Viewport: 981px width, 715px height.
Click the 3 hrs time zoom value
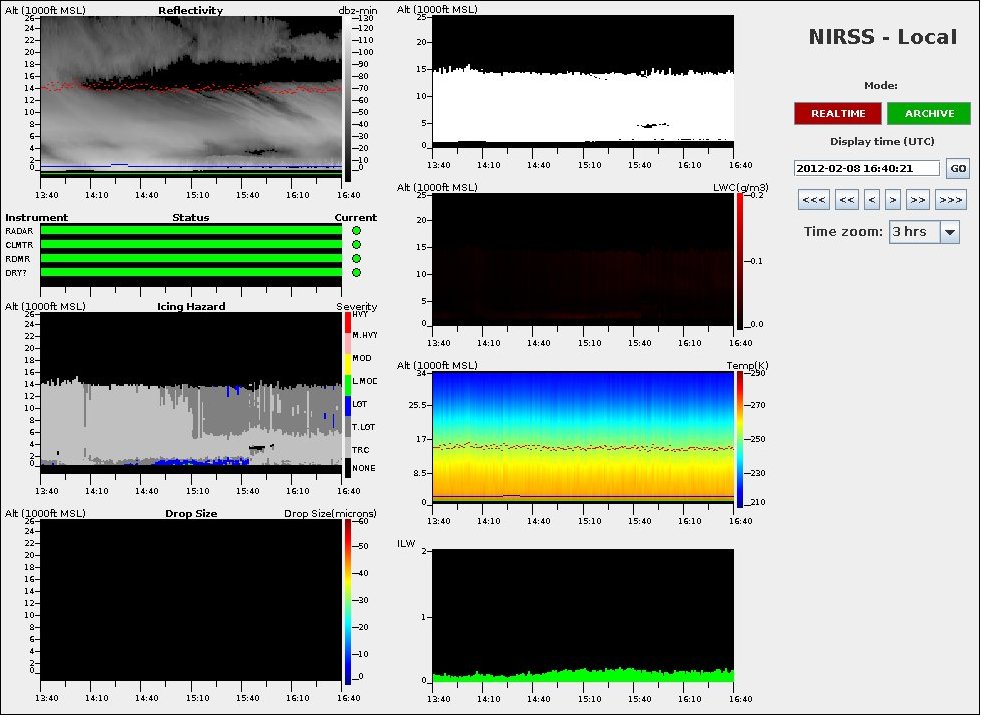pyautogui.click(x=912, y=232)
